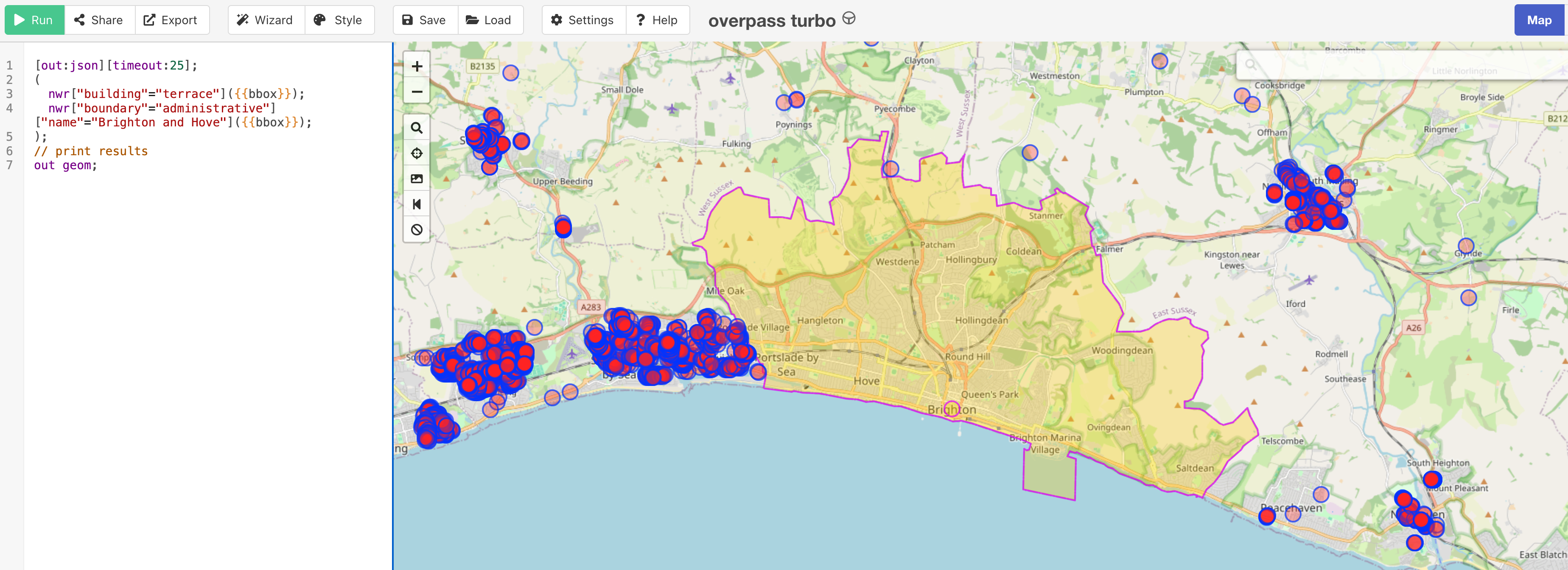Click the A283 road shield
This screenshot has width=1568, height=570.
pos(591,307)
